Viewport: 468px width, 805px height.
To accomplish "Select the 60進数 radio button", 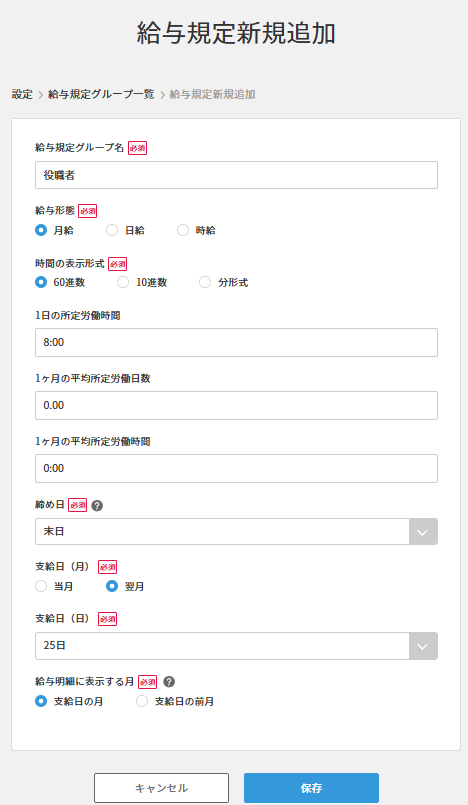I will (x=41, y=282).
